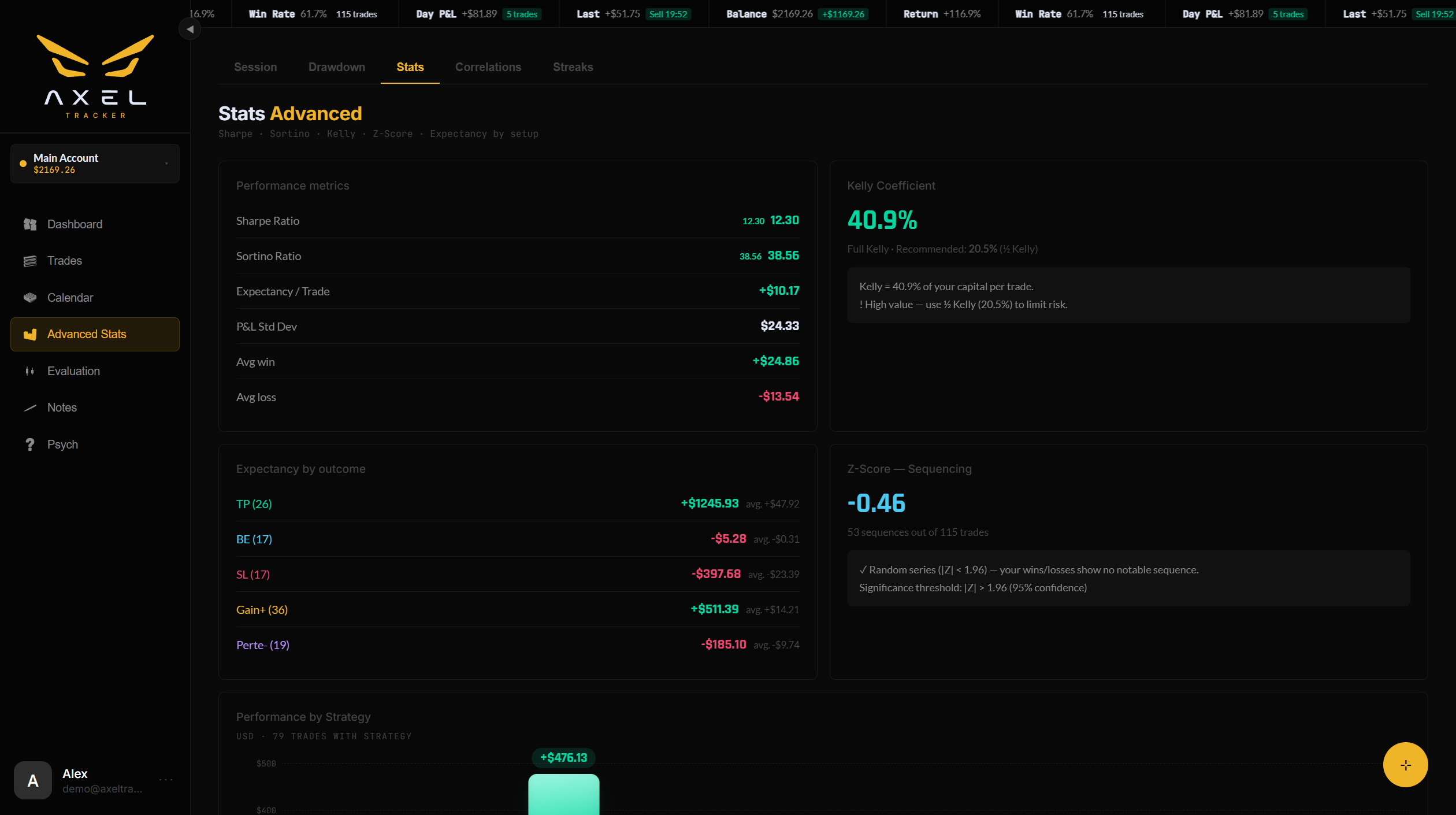Click the Expectancy / Trade value +$10.17

click(x=779, y=291)
